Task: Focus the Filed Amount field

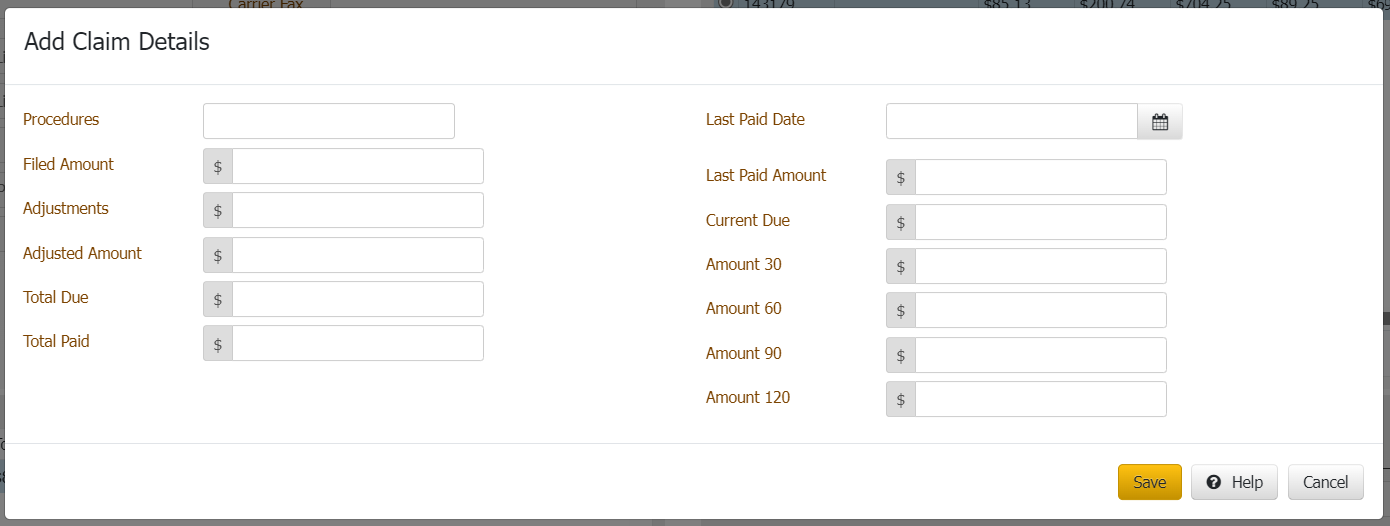Action: (x=357, y=166)
